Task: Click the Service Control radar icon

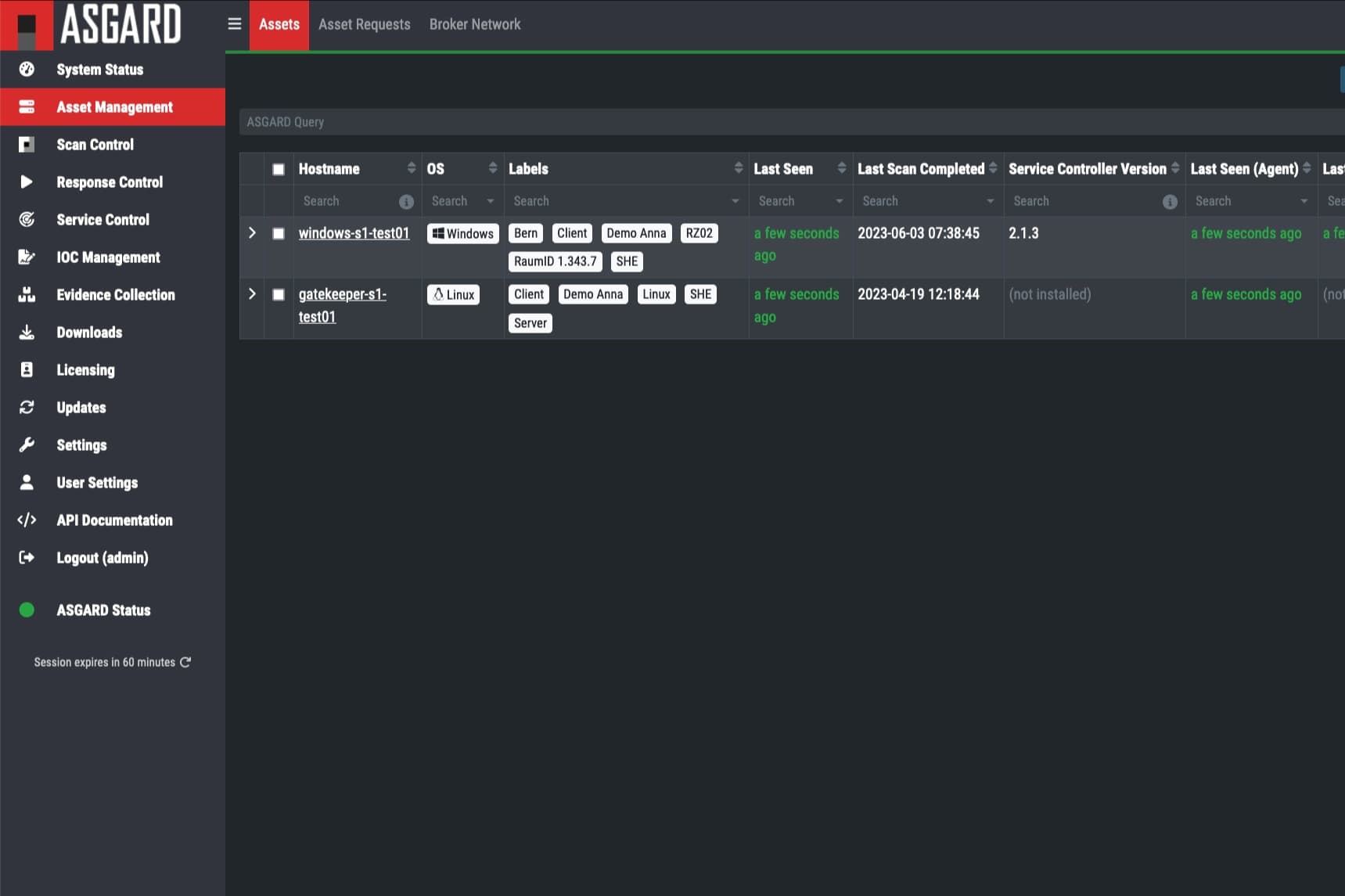Action: coord(27,219)
